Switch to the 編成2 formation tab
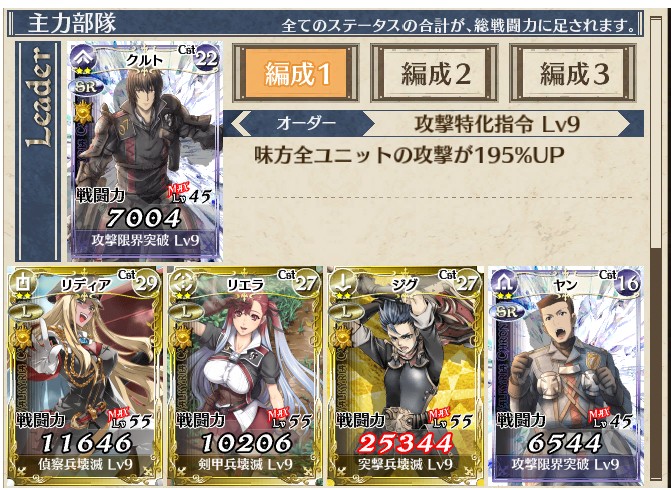This screenshot has width=671, height=490. (x=434, y=73)
